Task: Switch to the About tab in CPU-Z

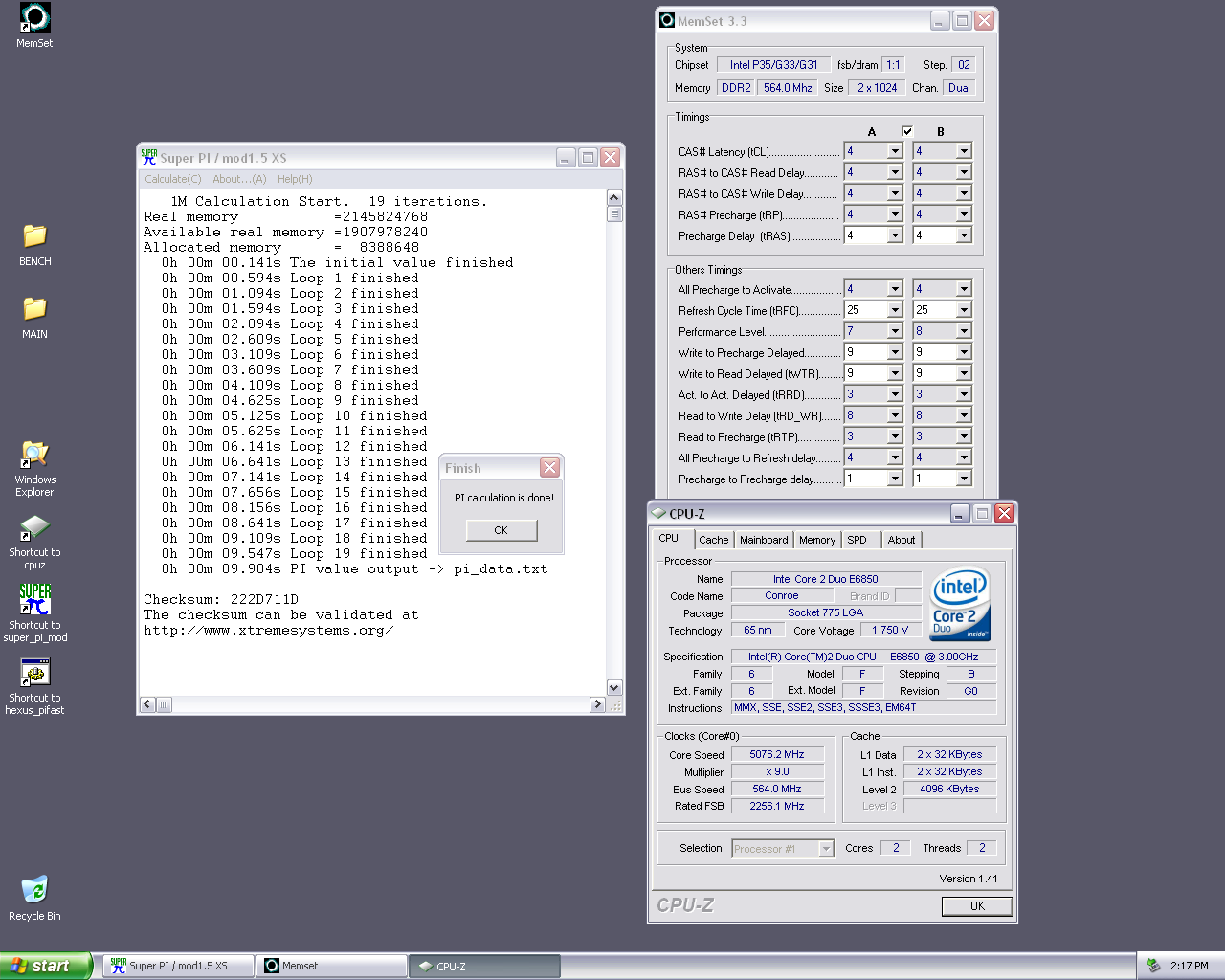Action: tap(901, 540)
